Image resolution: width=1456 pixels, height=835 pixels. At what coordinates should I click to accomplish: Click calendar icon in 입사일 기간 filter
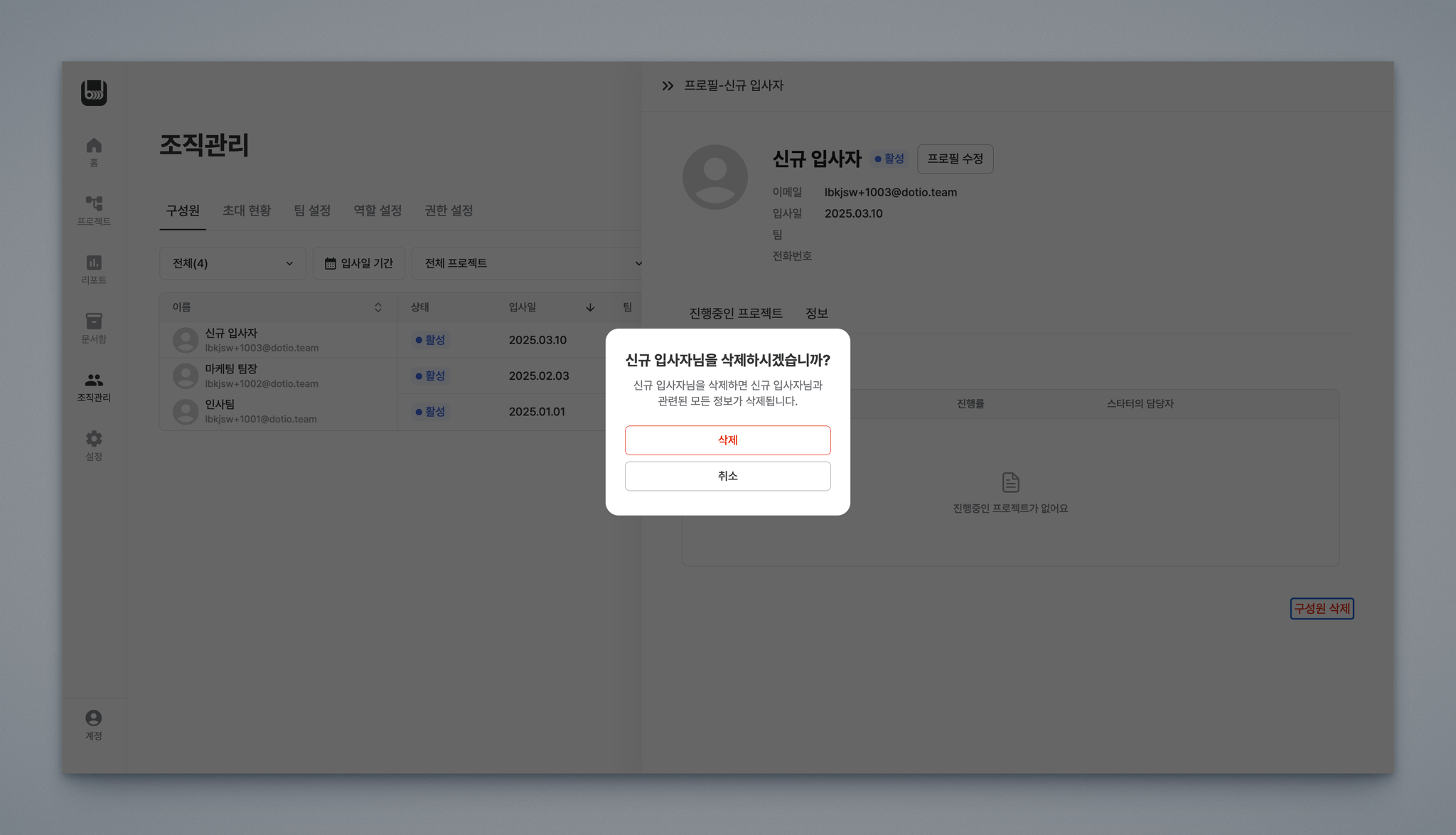point(330,264)
